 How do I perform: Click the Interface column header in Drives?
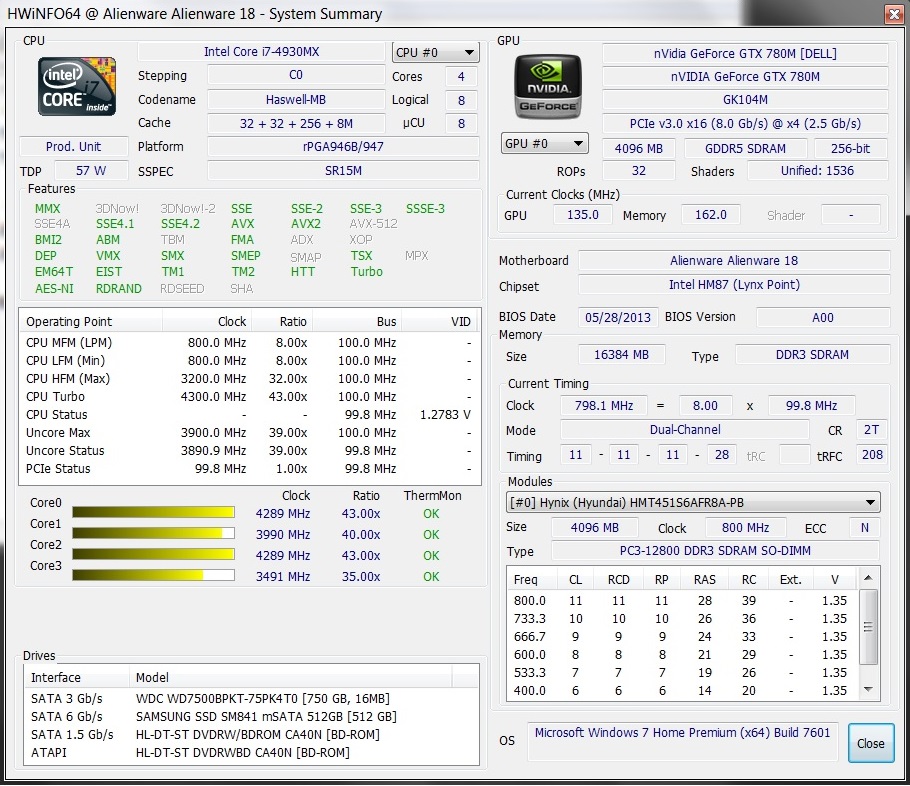tap(77, 677)
